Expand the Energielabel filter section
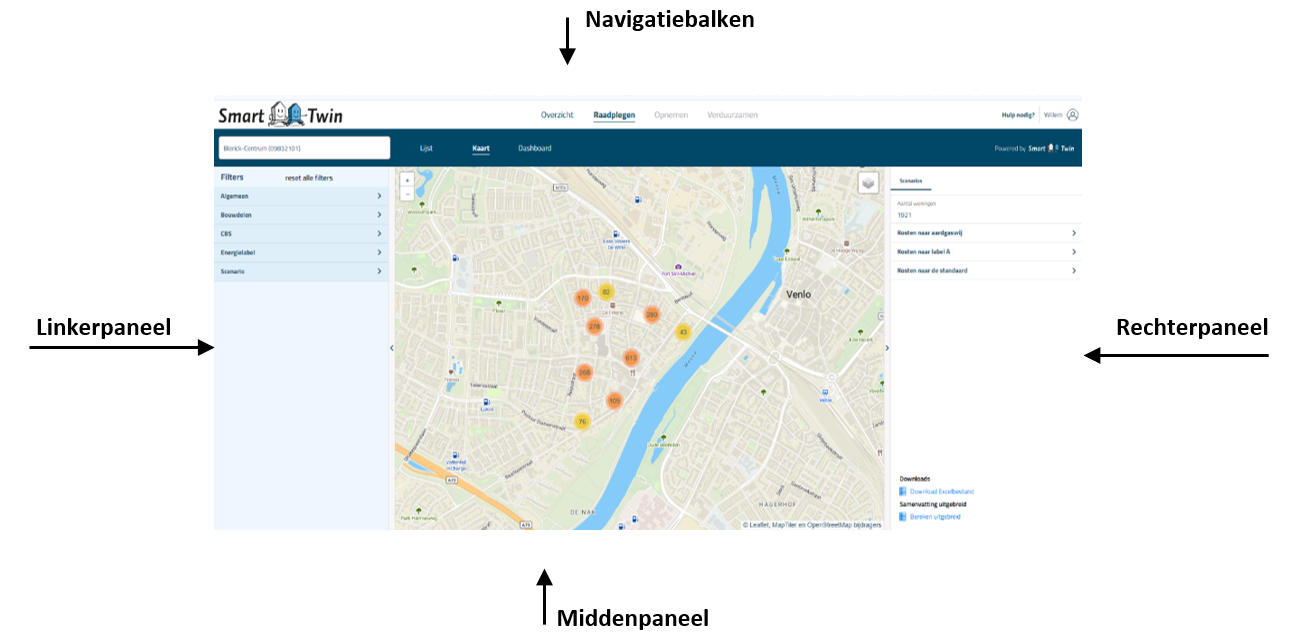Image resolution: width=1311 pixels, height=644 pixels. [300, 251]
